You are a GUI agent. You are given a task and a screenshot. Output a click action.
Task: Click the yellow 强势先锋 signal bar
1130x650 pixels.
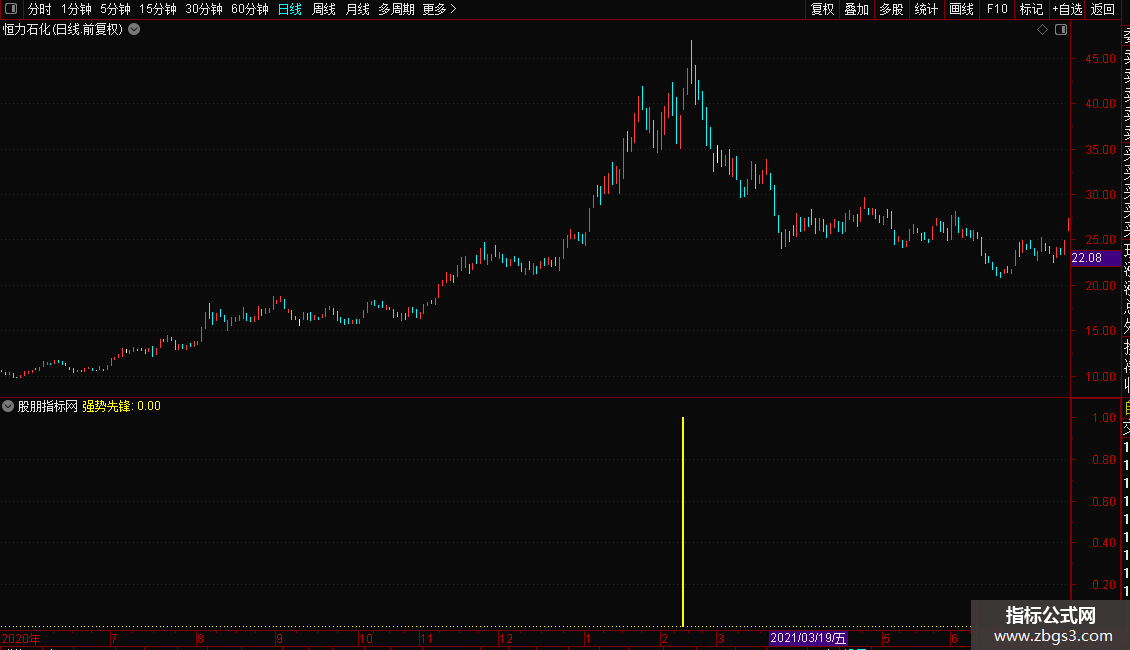click(x=682, y=522)
